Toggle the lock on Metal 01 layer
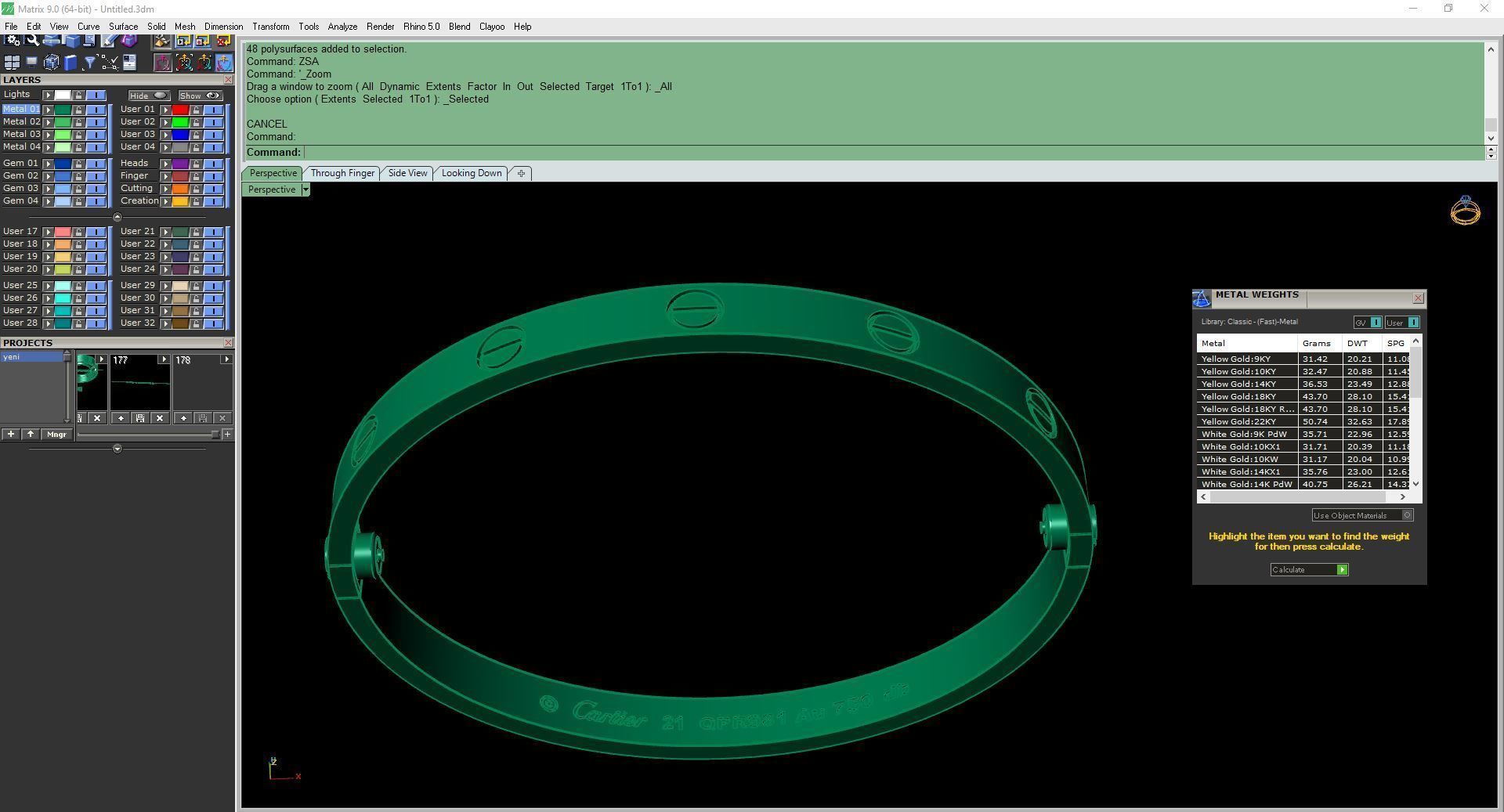Image resolution: width=1504 pixels, height=812 pixels. [x=78, y=110]
